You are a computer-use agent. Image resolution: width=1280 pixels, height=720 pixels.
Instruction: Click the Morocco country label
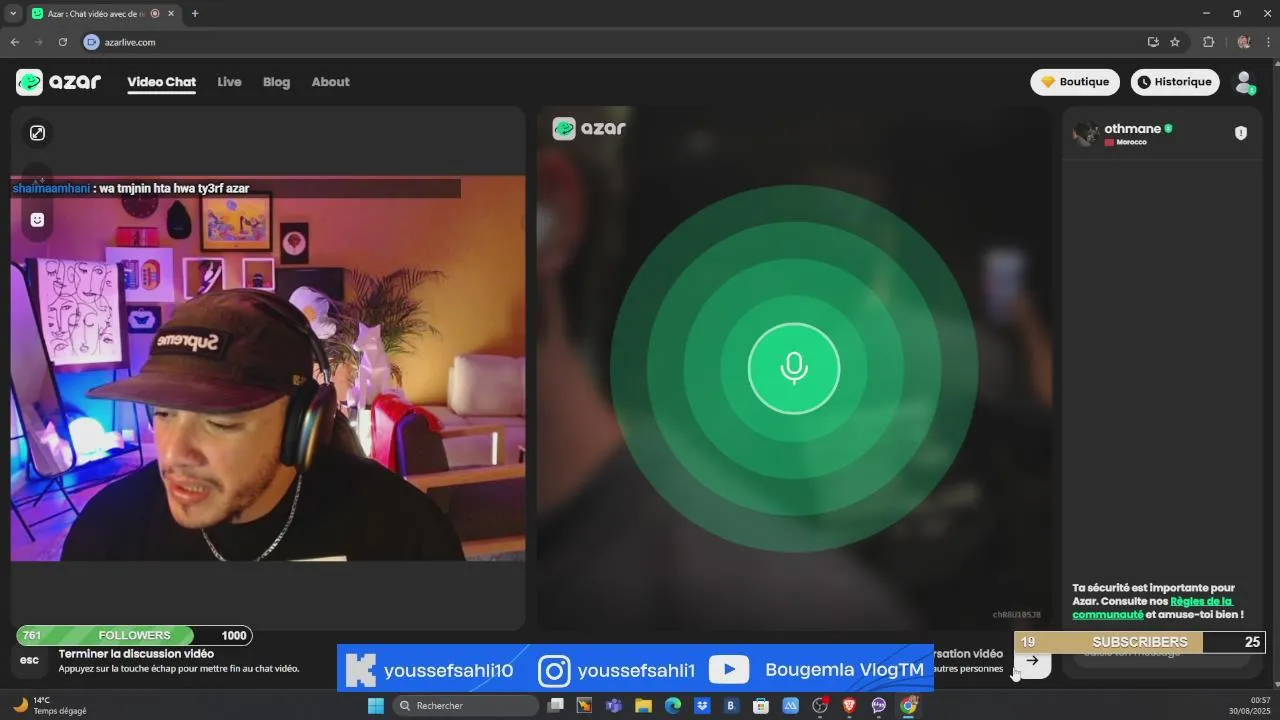coord(1131,142)
